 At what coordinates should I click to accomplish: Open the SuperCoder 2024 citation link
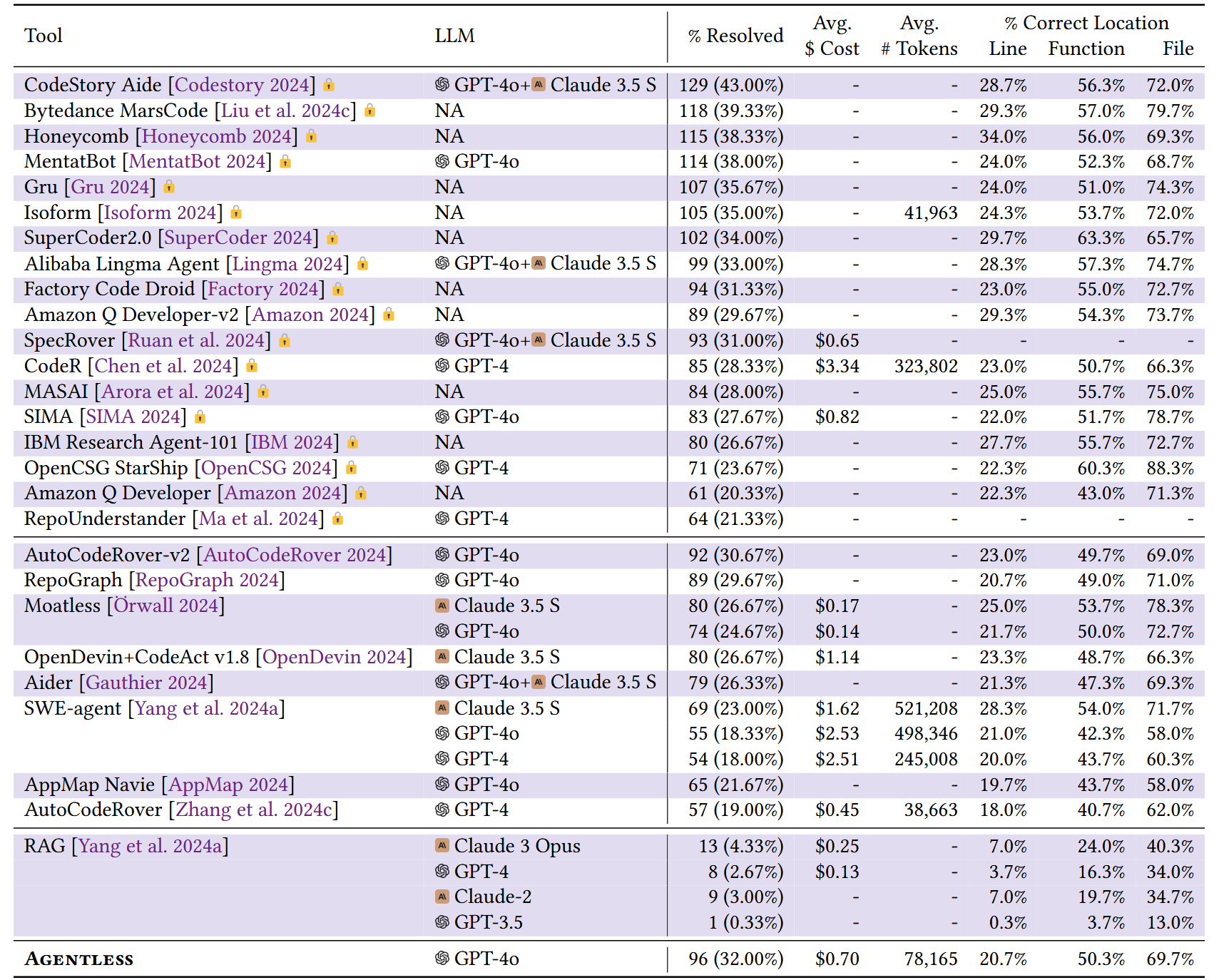click(x=239, y=238)
